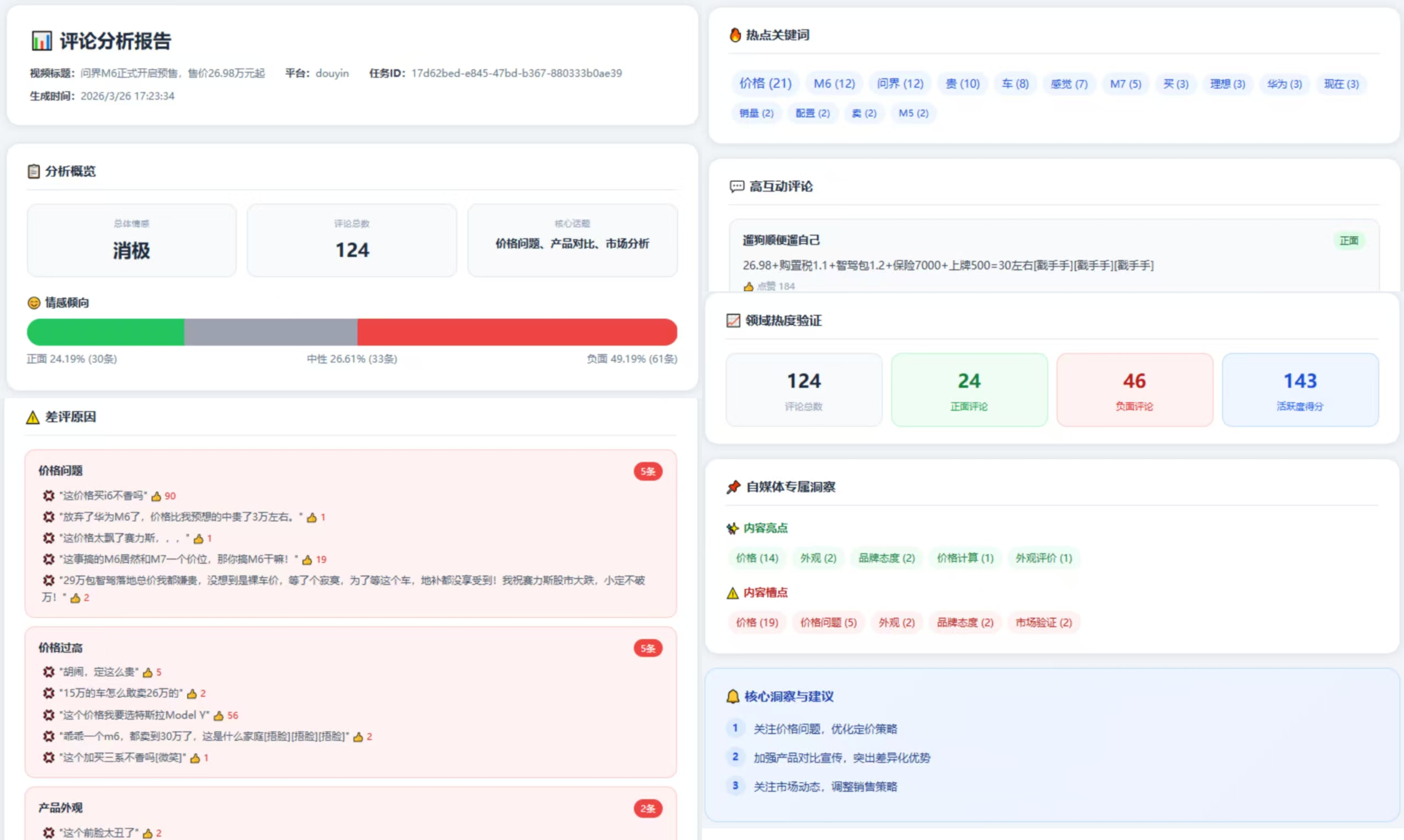Viewport: 1404px width, 840px height.
Task: Click the cross bullet icon before "这个加买三系不香吗"
Action: coord(49,757)
